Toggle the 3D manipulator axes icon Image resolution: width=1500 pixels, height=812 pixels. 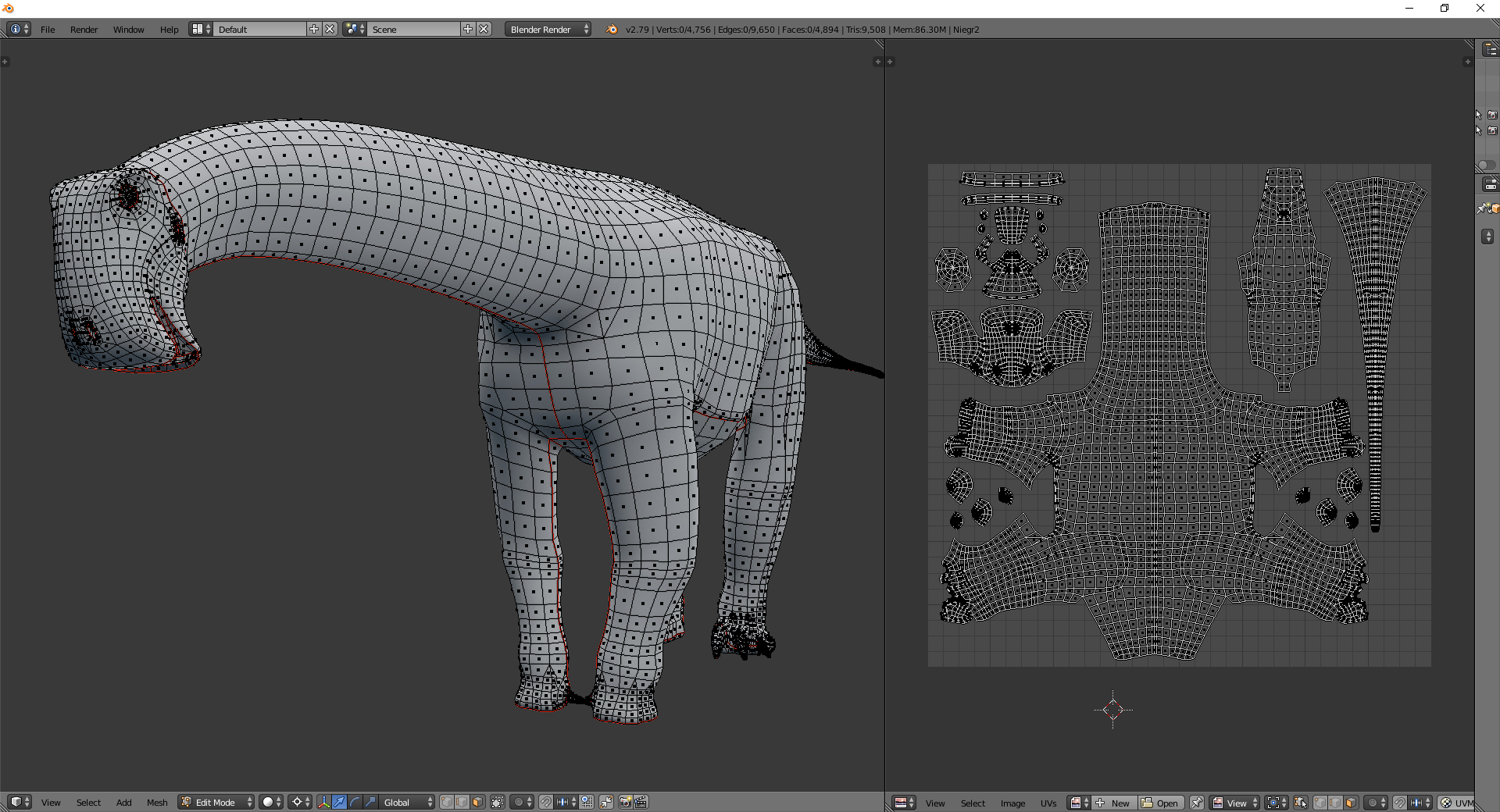pyautogui.click(x=323, y=802)
